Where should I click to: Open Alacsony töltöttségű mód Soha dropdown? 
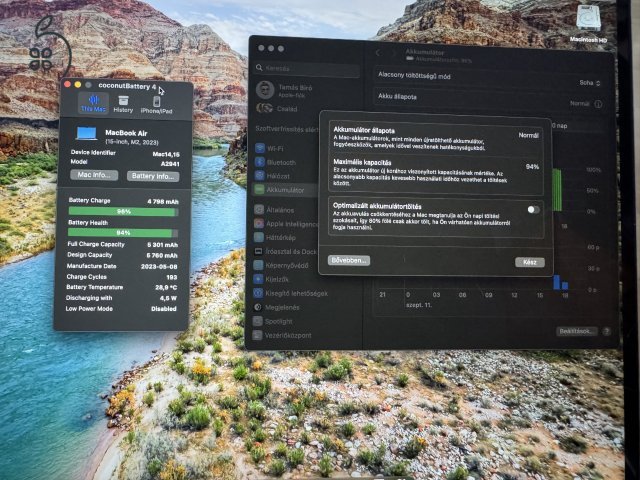590,83
